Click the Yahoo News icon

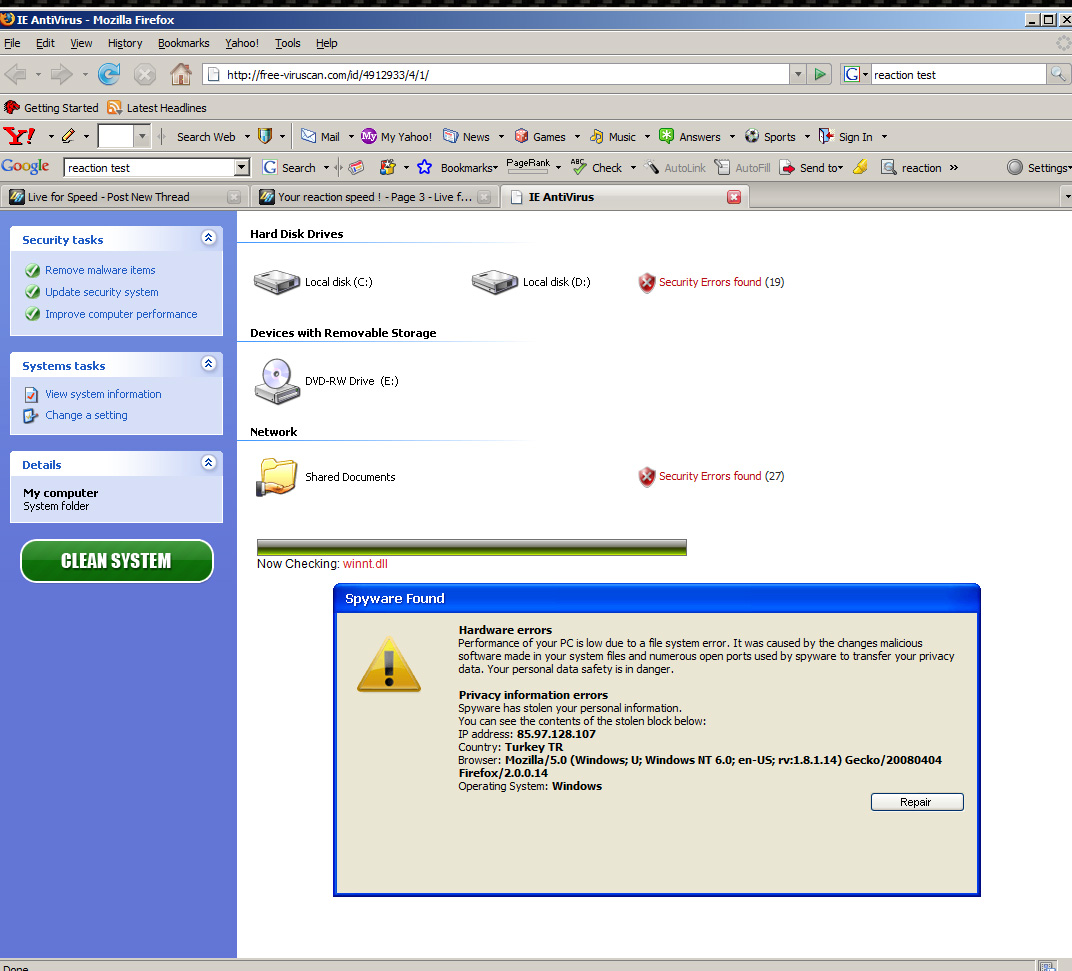click(451, 136)
